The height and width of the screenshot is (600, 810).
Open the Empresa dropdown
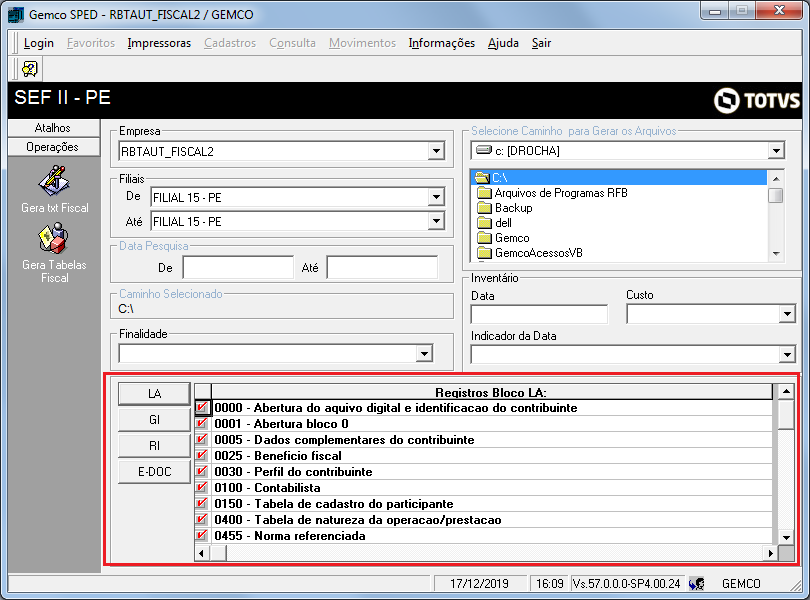[x=436, y=151]
